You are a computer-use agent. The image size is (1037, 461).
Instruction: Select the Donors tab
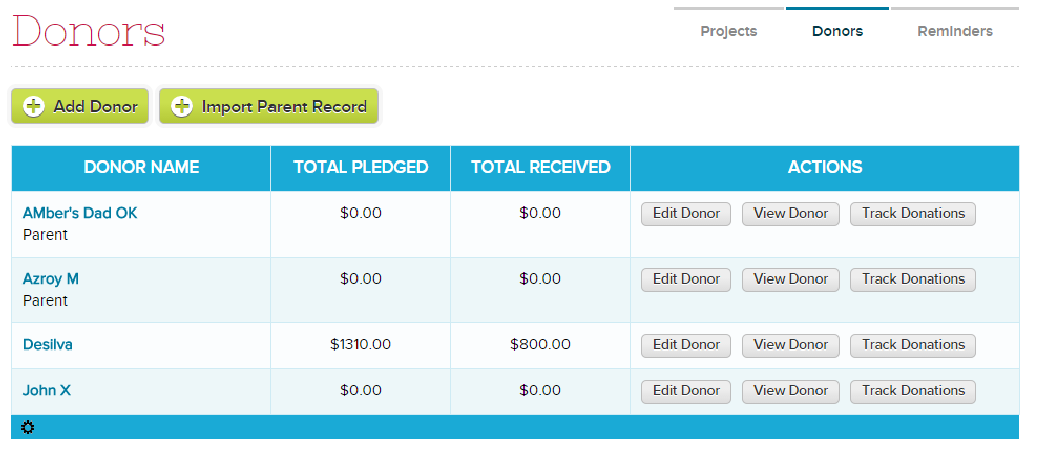[x=837, y=31]
